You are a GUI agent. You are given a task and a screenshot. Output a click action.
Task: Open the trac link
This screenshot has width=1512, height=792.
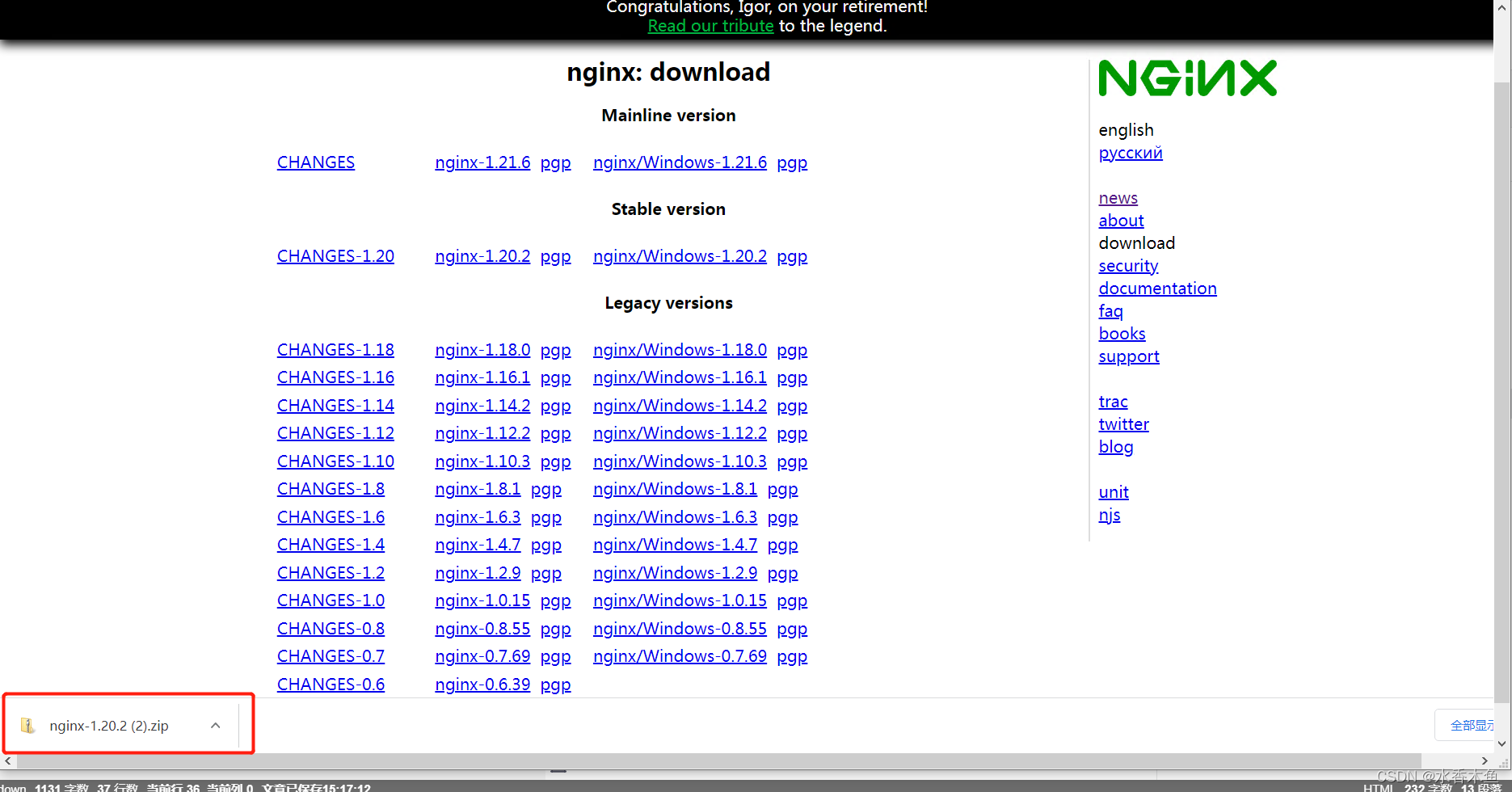pyautogui.click(x=1113, y=402)
